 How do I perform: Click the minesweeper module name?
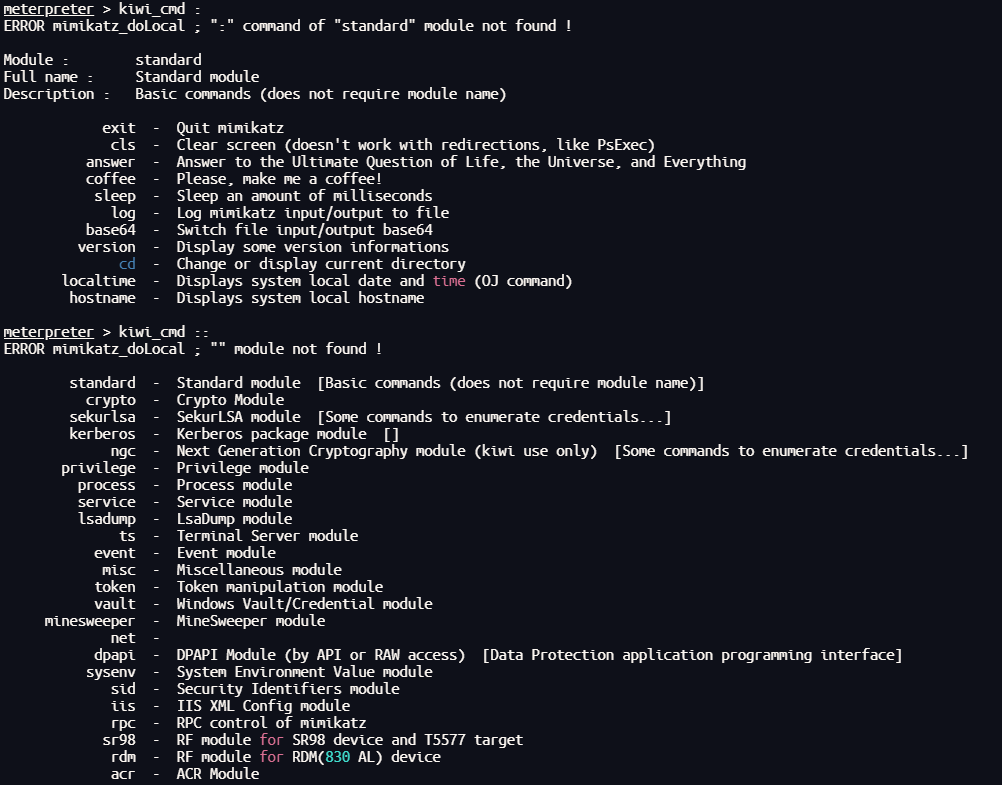coord(90,621)
